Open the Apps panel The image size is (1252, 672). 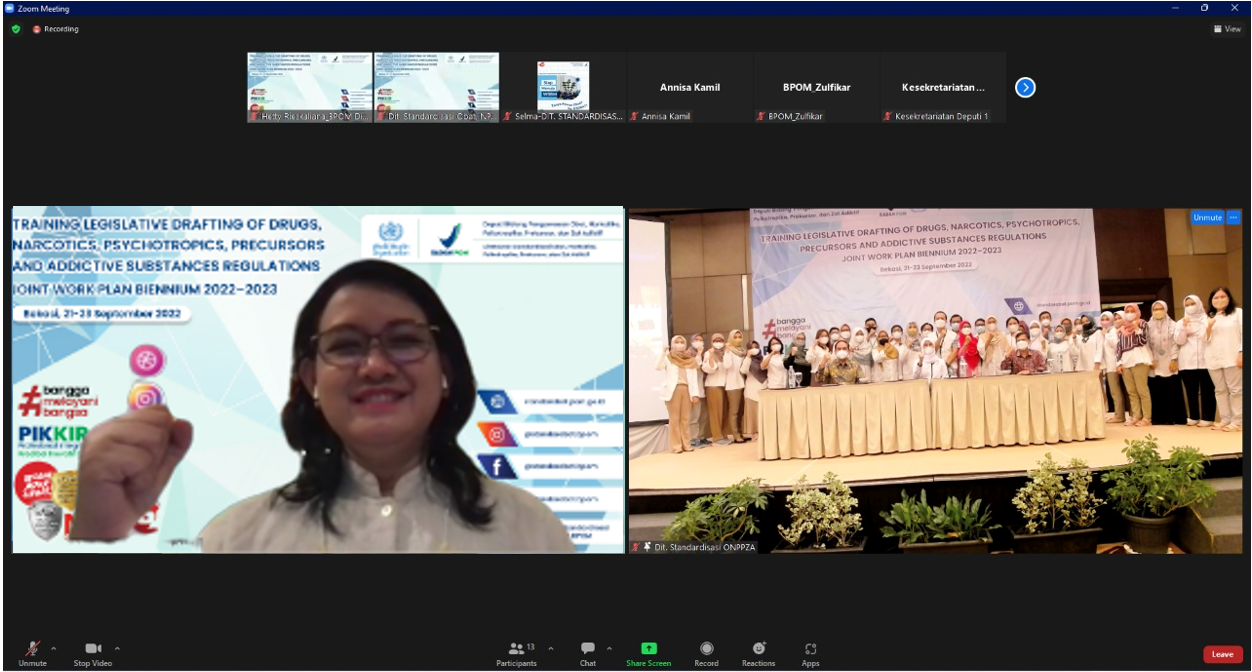point(810,650)
